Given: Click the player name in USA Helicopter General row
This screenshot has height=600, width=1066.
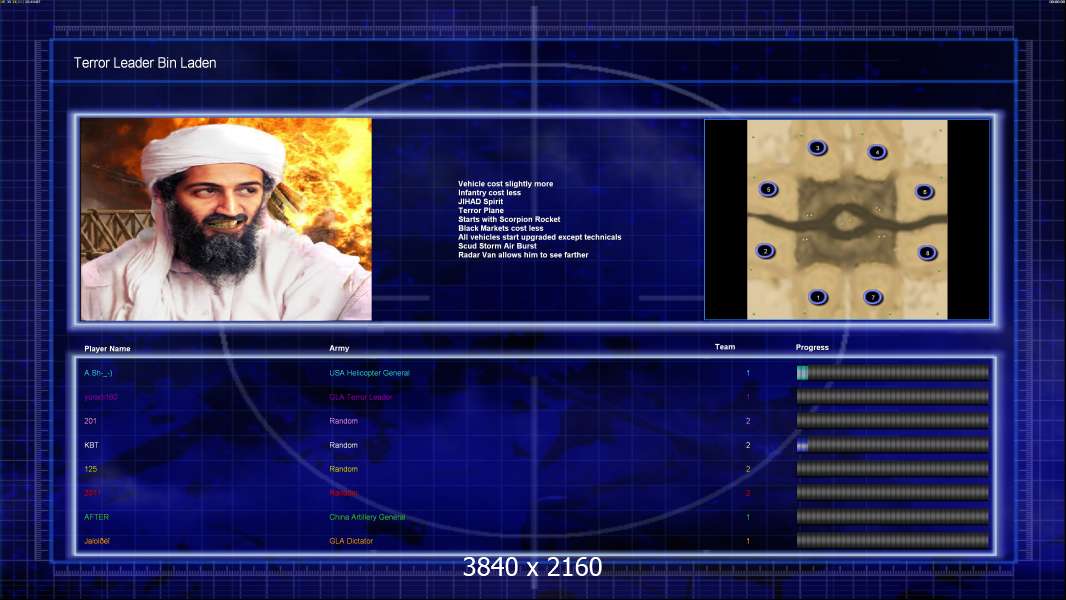Looking at the screenshot, I should pos(98,373).
